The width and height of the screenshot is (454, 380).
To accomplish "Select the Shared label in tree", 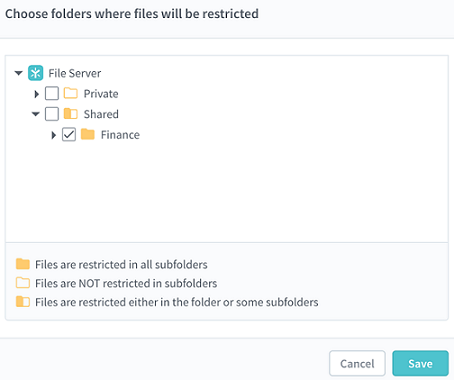I will (x=101, y=114).
